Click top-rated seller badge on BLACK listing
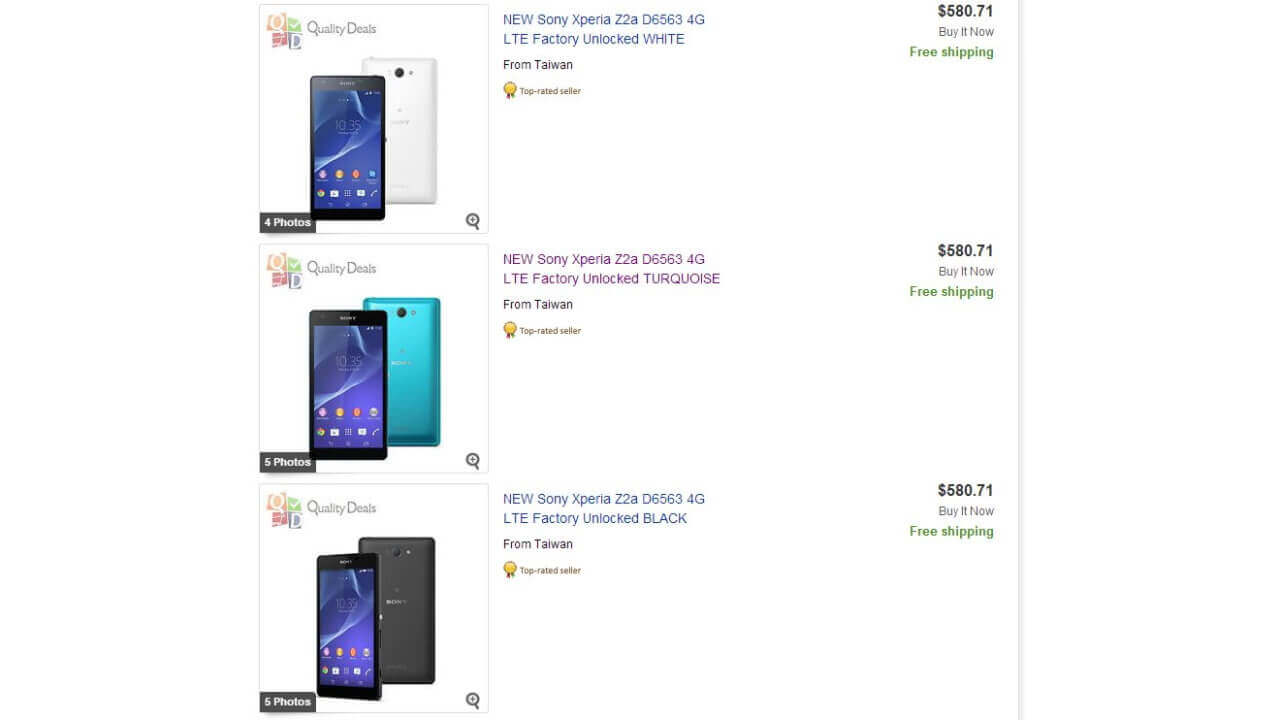This screenshot has width=1280, height=720. click(x=542, y=570)
